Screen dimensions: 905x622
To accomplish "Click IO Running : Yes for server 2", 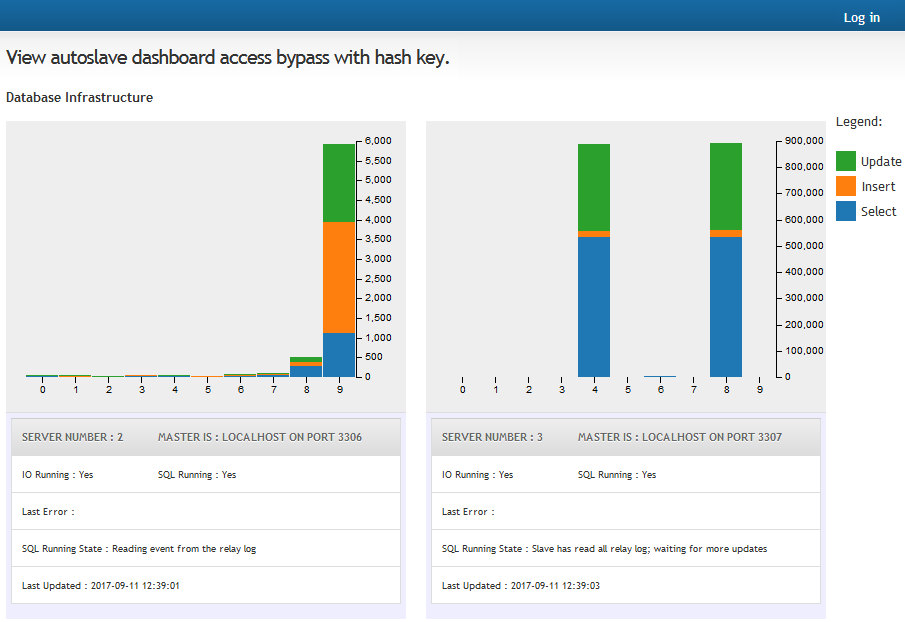I will click(58, 475).
